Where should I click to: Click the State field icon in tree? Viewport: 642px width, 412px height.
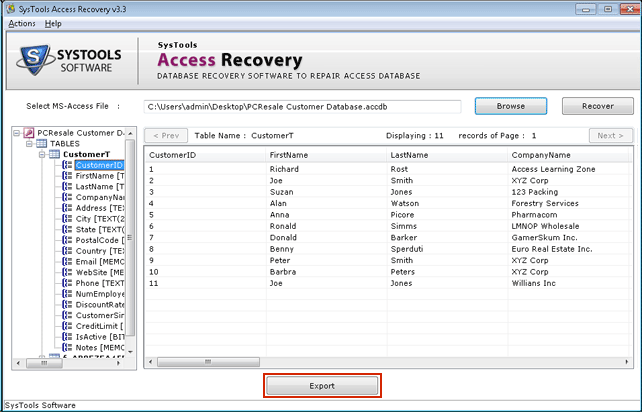(67, 229)
